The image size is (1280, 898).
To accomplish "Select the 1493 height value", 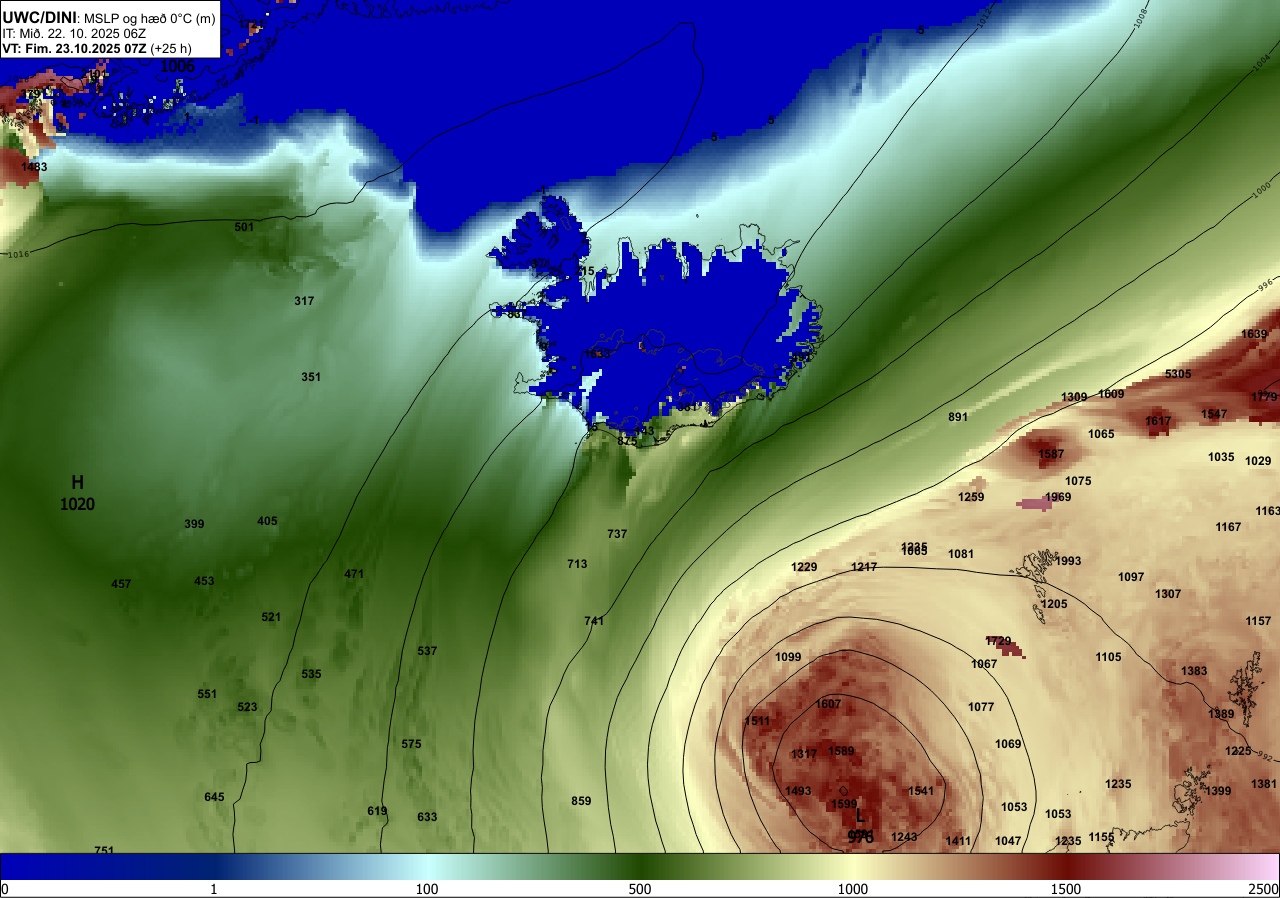I will click(797, 791).
